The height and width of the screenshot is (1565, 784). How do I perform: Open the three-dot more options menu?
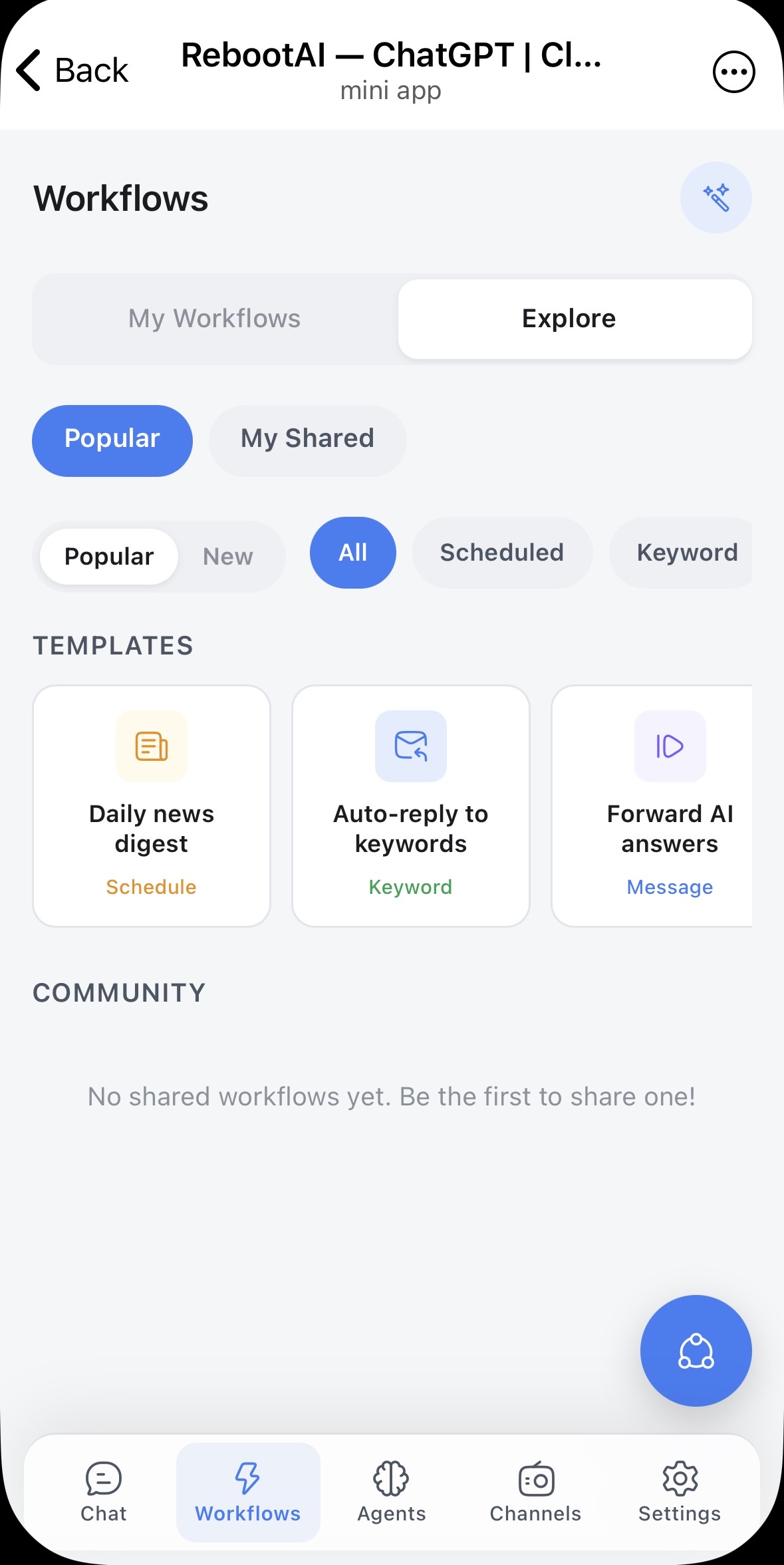click(x=733, y=72)
